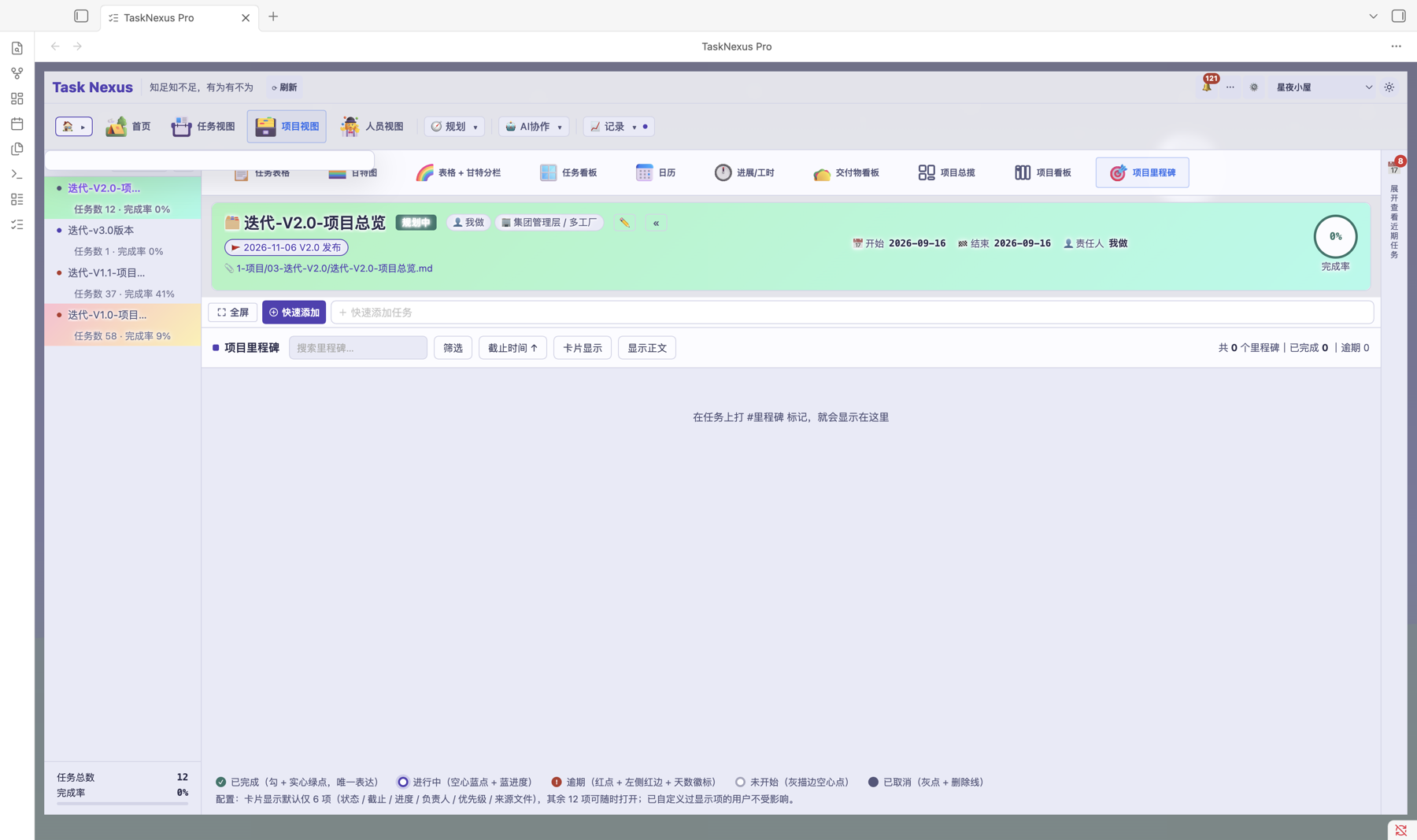
Task: Select project 迭代-V1.0-项目 in list
Action: tap(123, 325)
